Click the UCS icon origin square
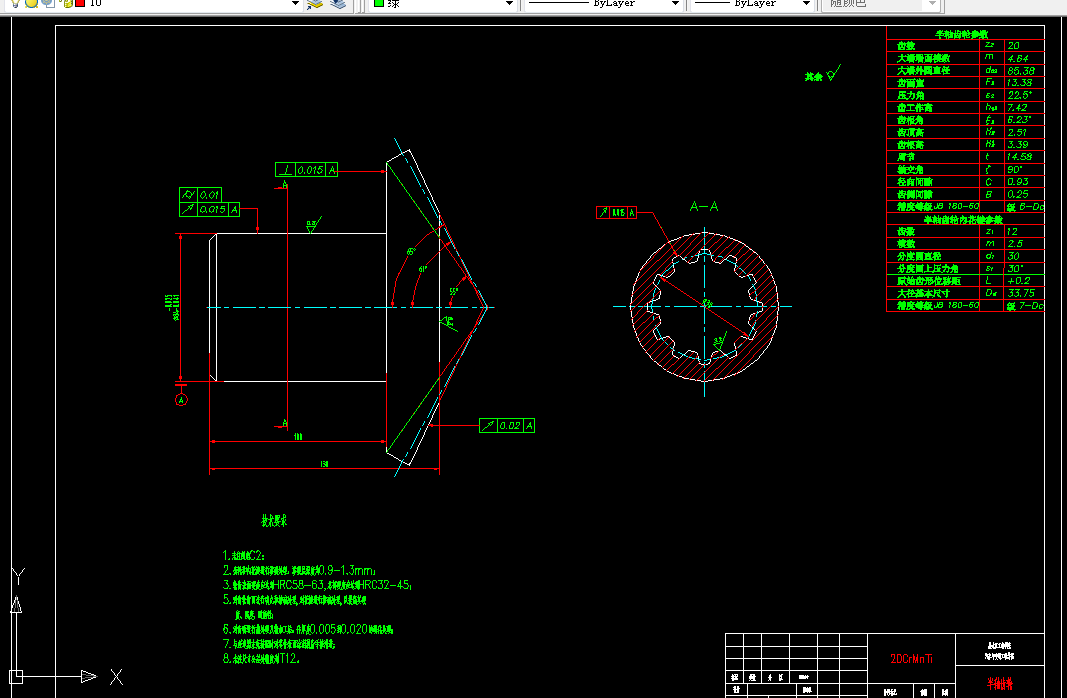This screenshot has height=698, width=1067. 16,676
